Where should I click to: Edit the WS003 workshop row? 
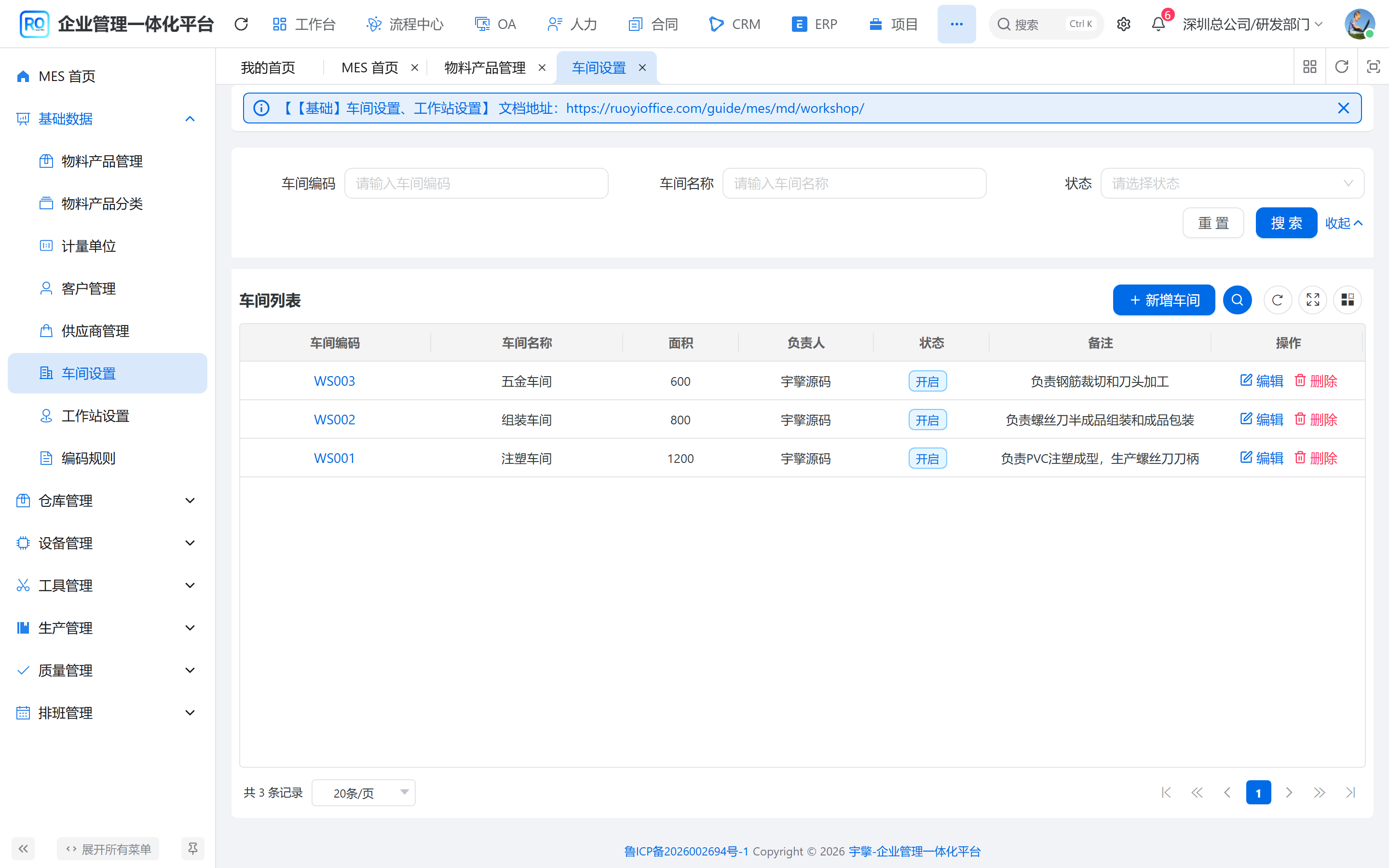pos(1262,381)
